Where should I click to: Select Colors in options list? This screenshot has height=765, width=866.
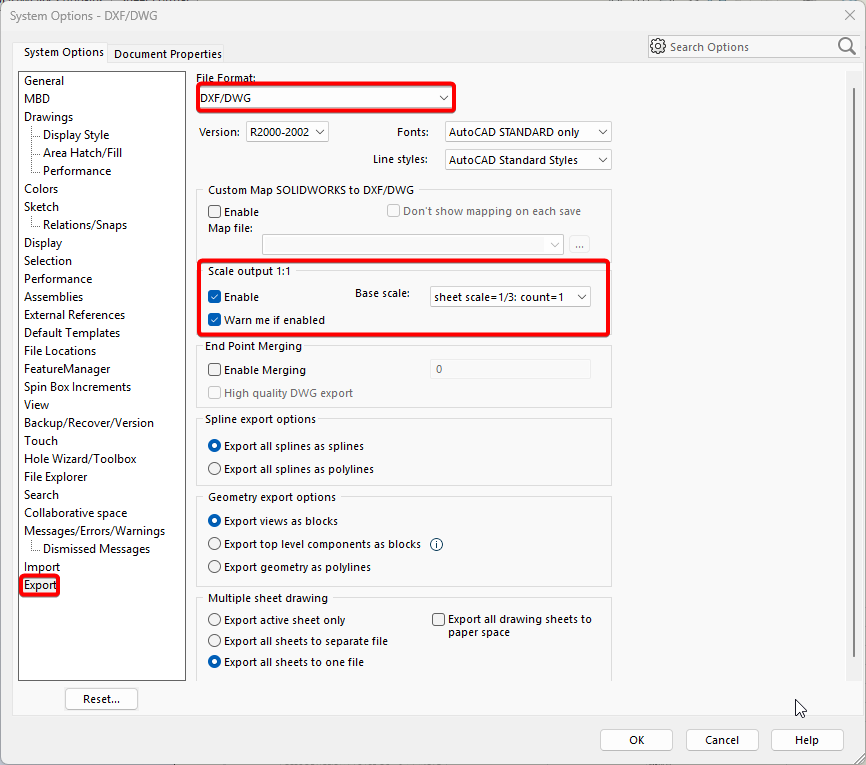pyautogui.click(x=41, y=189)
